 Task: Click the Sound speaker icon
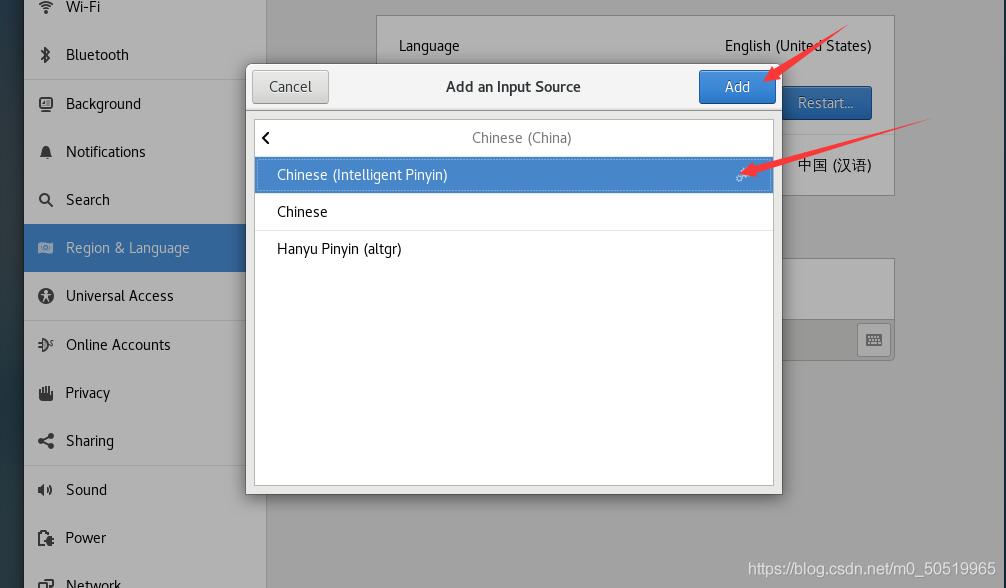click(45, 490)
